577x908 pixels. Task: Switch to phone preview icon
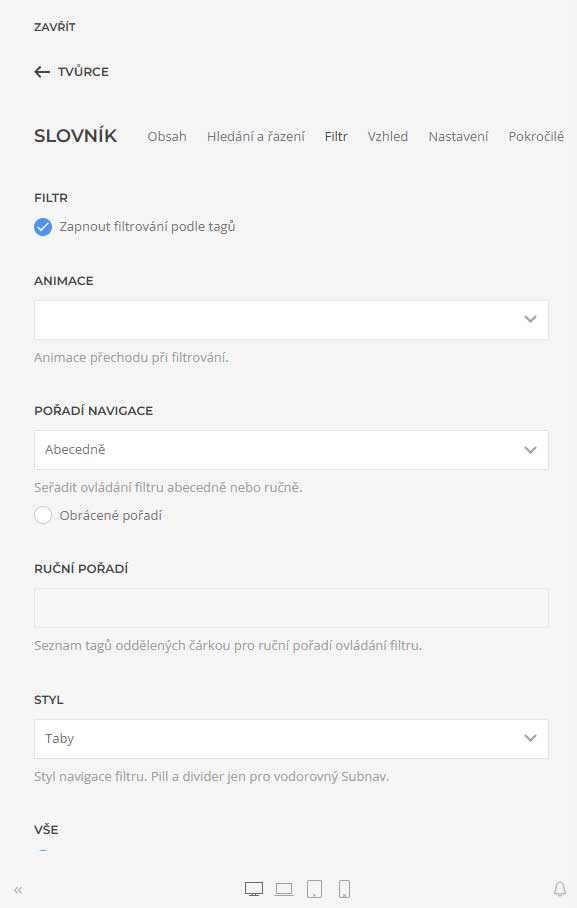click(x=344, y=889)
